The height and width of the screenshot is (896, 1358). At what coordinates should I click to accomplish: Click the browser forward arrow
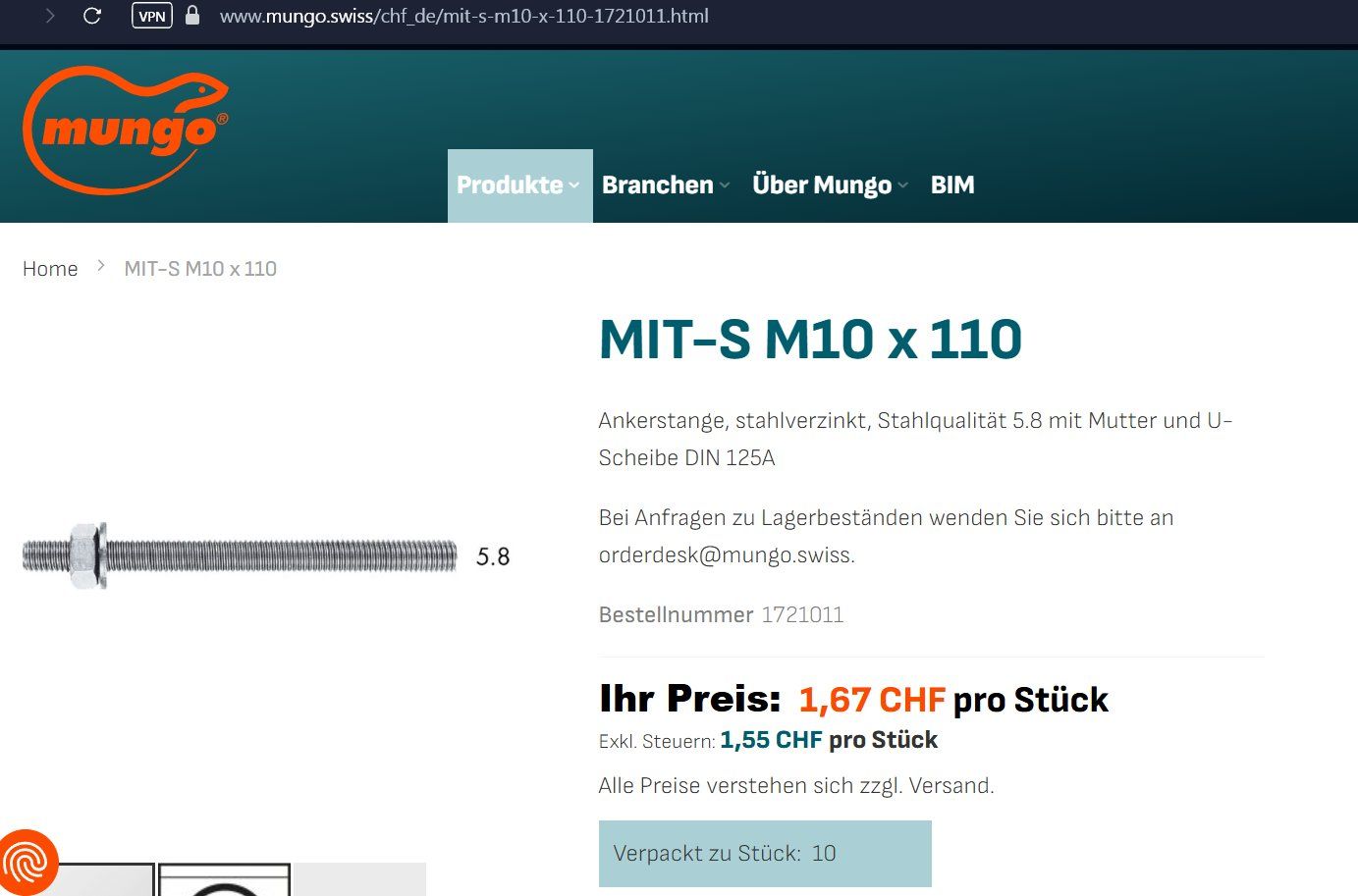[49, 16]
